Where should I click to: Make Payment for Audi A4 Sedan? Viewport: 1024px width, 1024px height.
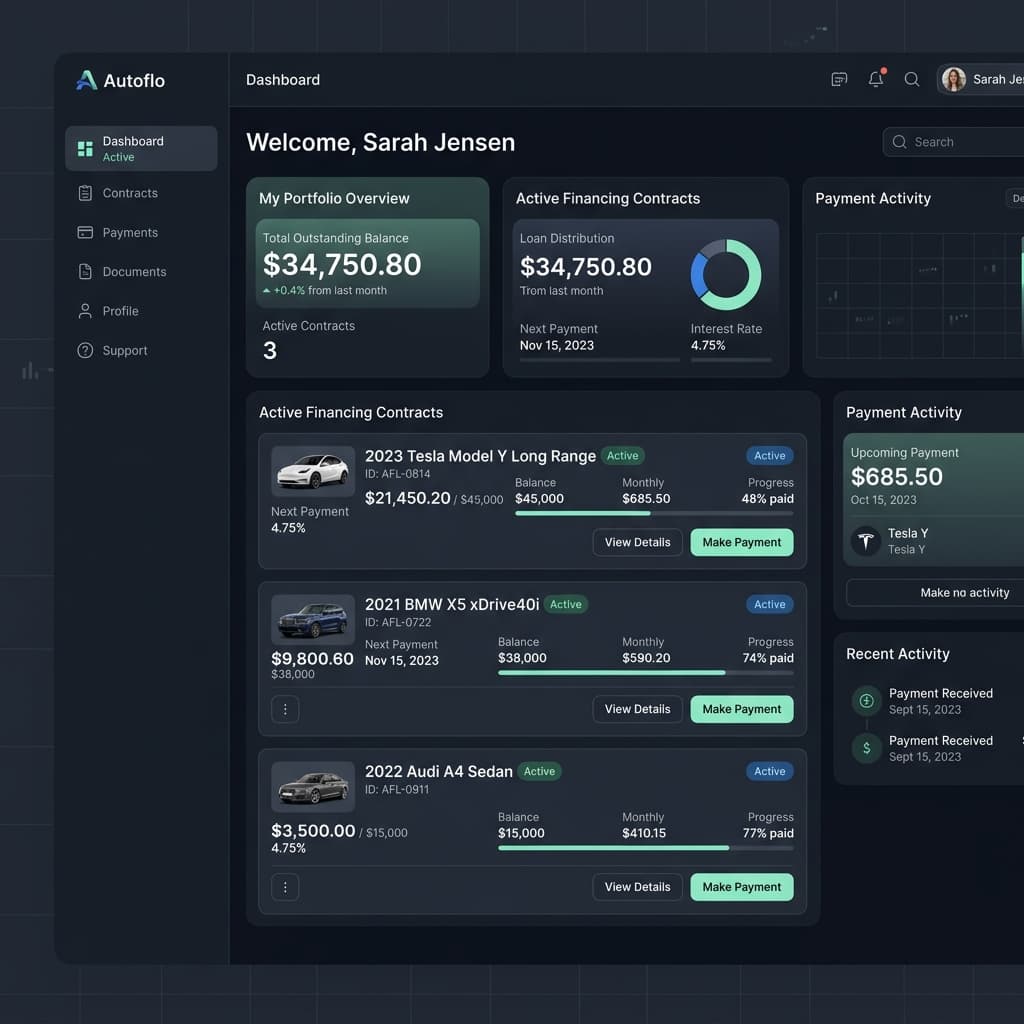742,887
